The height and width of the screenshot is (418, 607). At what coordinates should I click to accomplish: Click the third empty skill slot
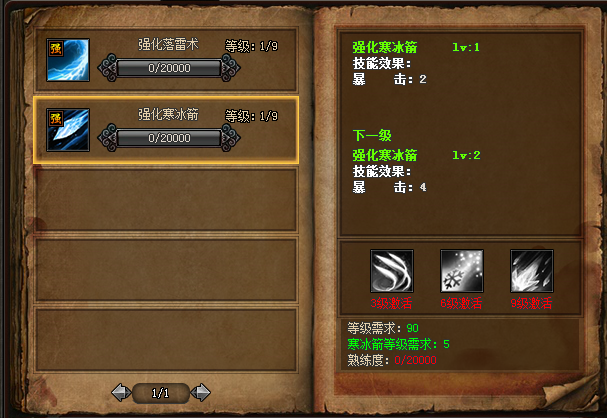(166, 200)
